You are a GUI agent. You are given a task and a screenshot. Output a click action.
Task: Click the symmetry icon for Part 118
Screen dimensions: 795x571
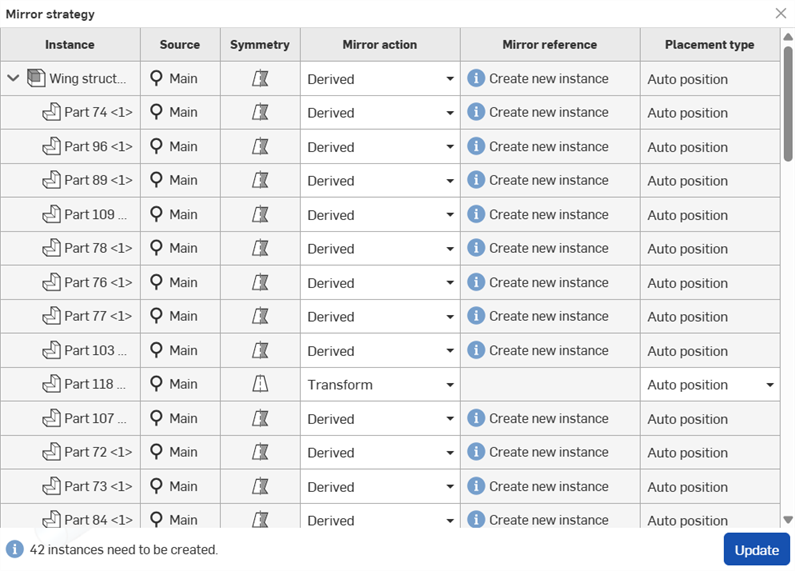[260, 385]
